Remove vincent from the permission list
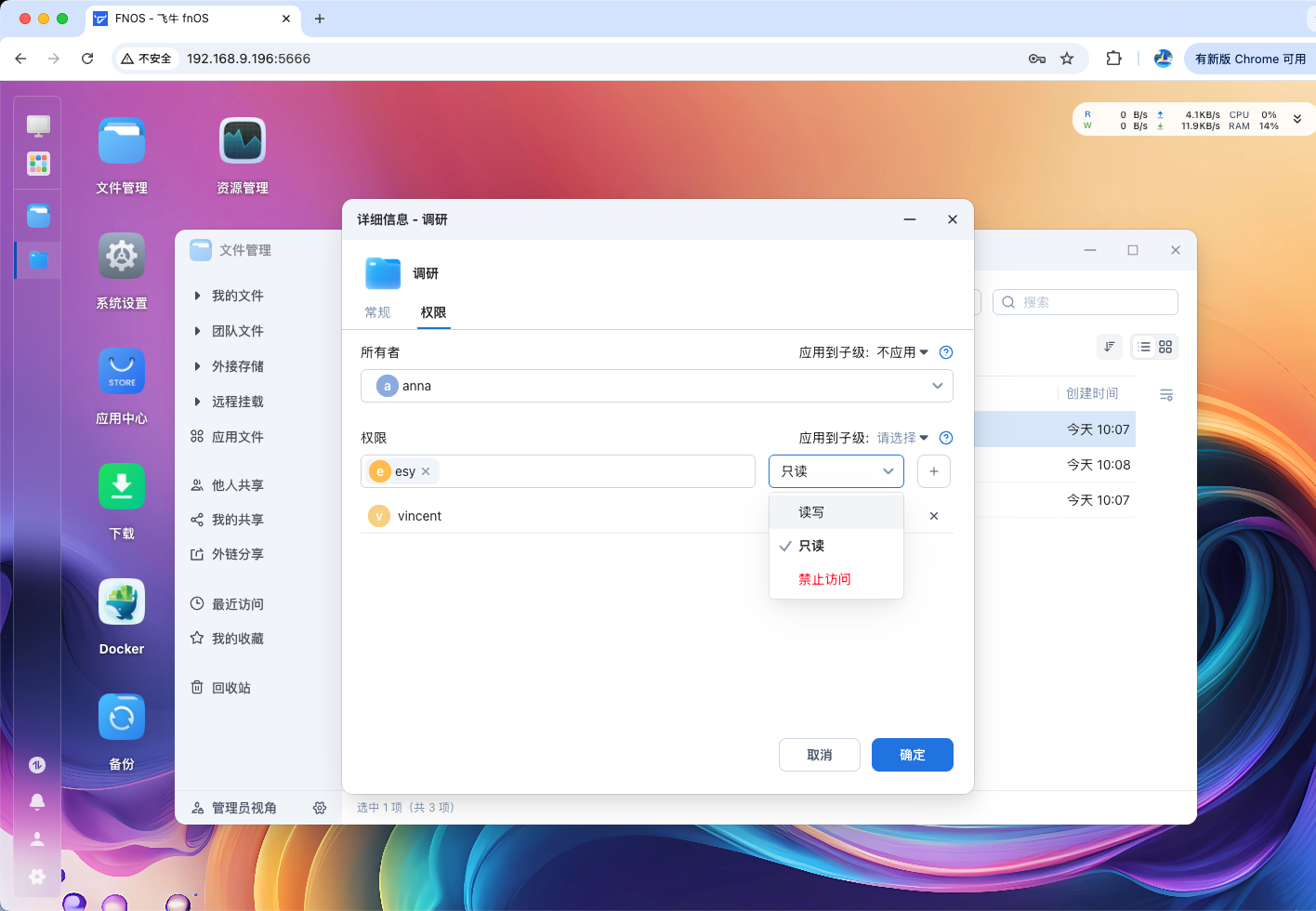Screen dimensions: 1316x911 point(934,516)
